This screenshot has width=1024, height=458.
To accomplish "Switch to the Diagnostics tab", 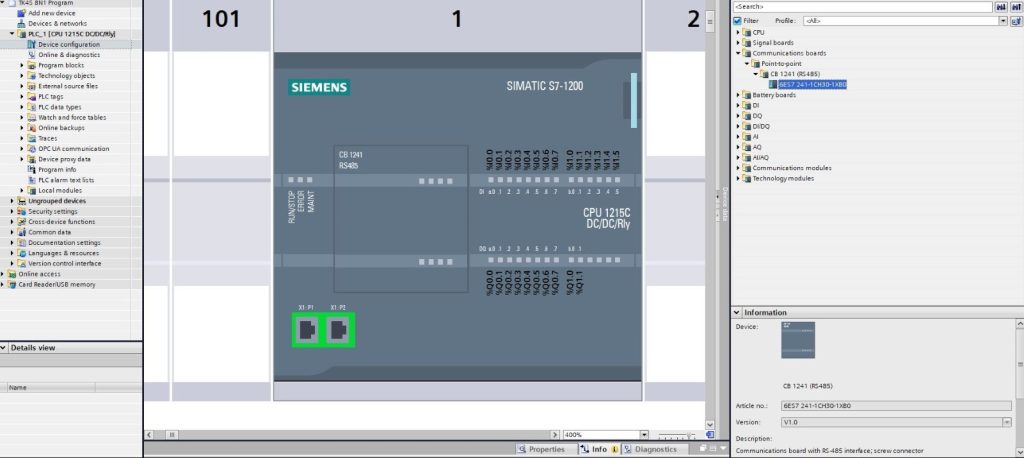I will (655, 449).
